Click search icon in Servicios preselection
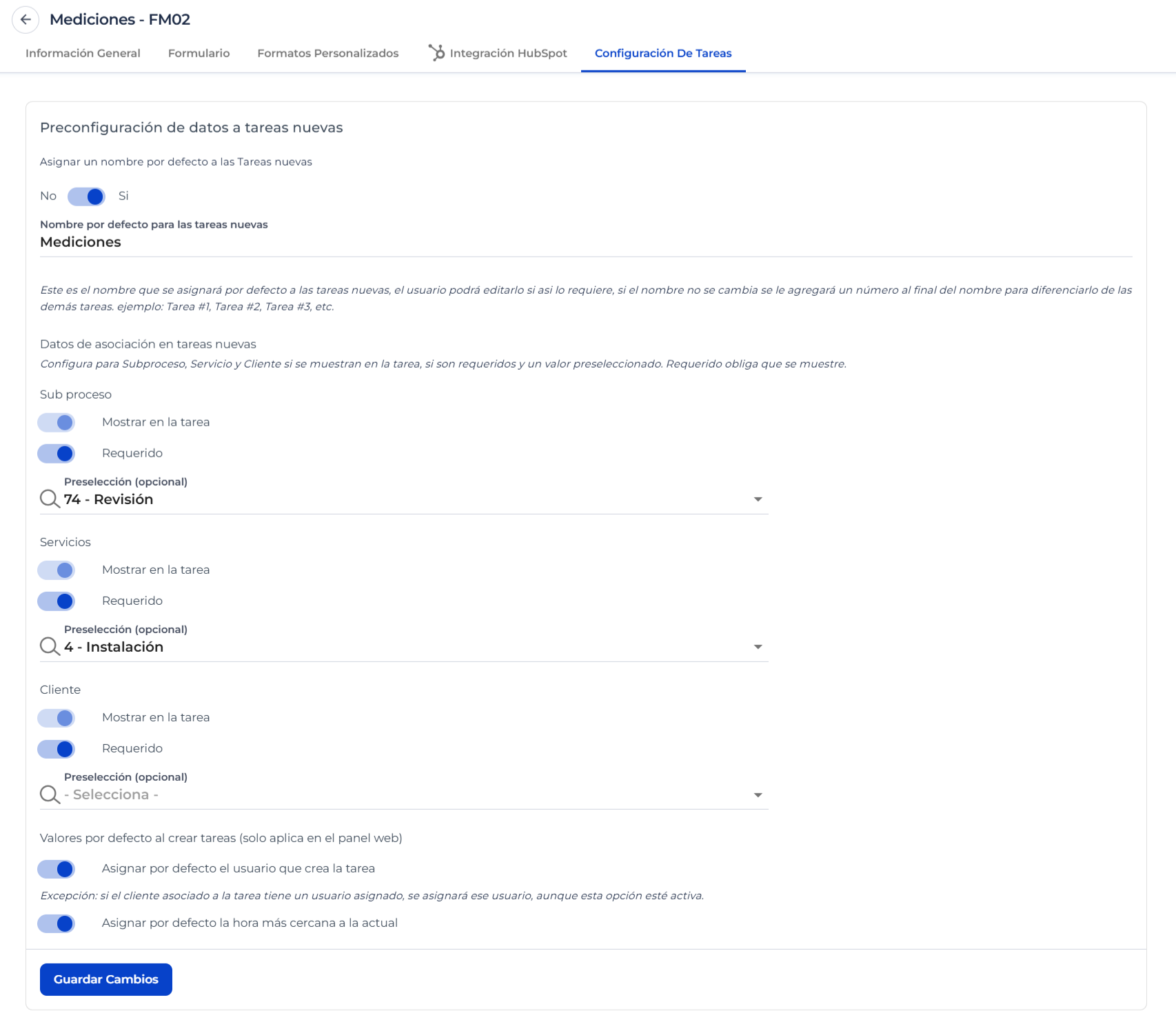This screenshot has height=1020, width=1176. tap(50, 647)
